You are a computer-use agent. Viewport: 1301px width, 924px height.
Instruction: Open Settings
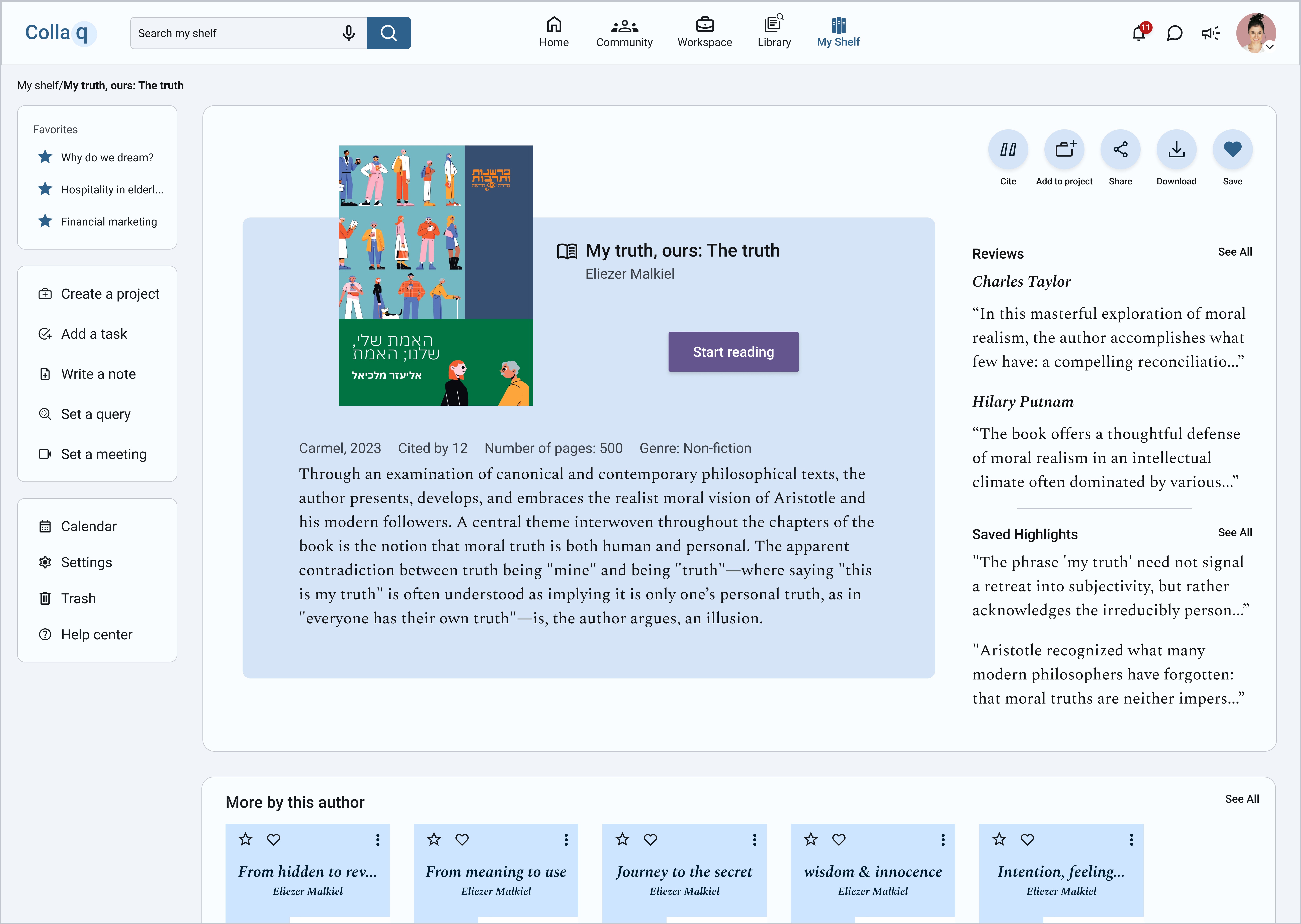point(75,562)
